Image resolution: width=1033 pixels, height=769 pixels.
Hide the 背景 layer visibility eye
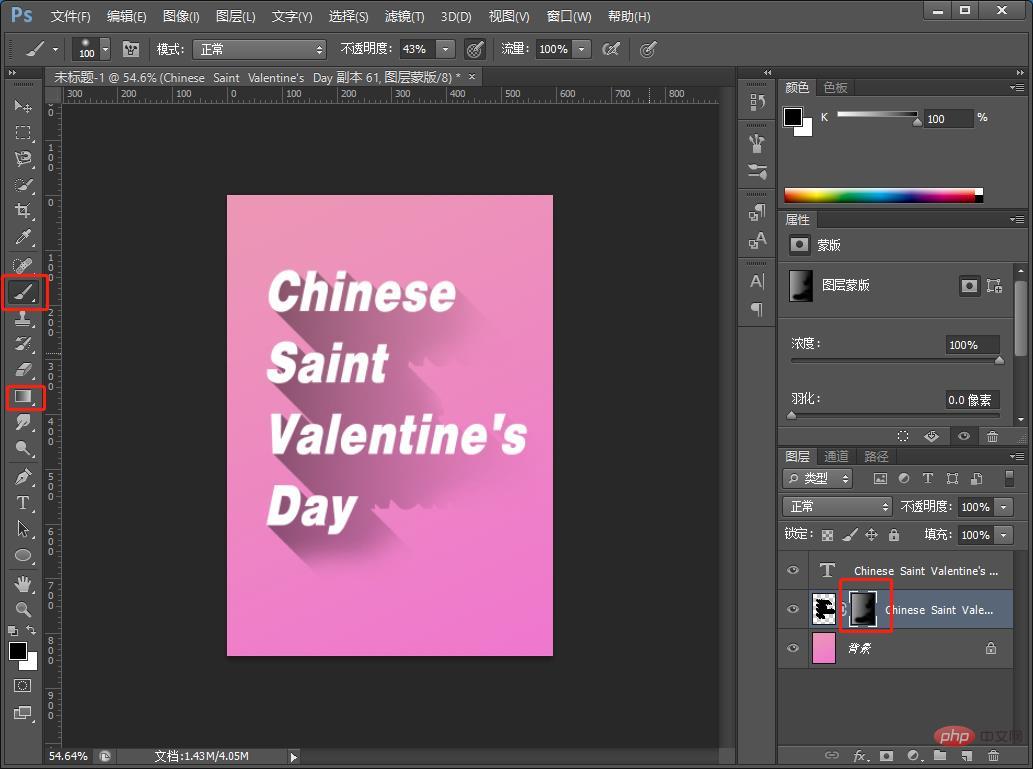793,648
